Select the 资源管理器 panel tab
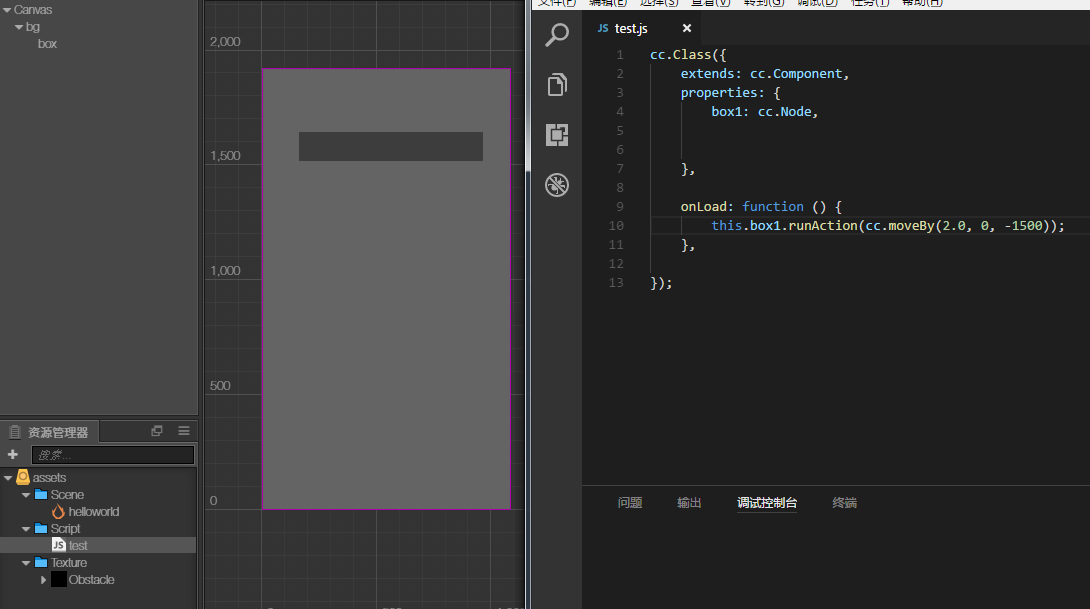This screenshot has width=1090, height=609. click(49, 432)
